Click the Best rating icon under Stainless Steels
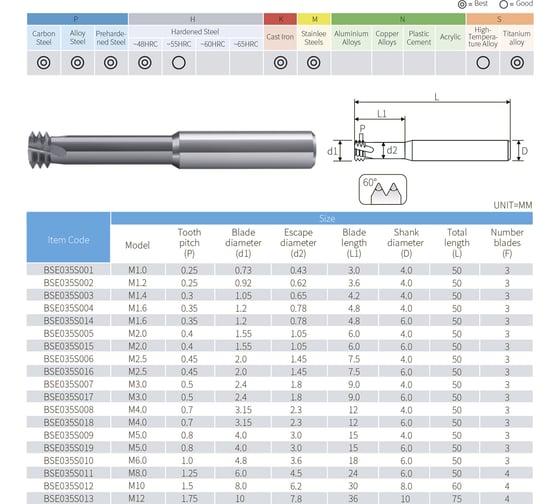560x504 pixels. tap(314, 63)
